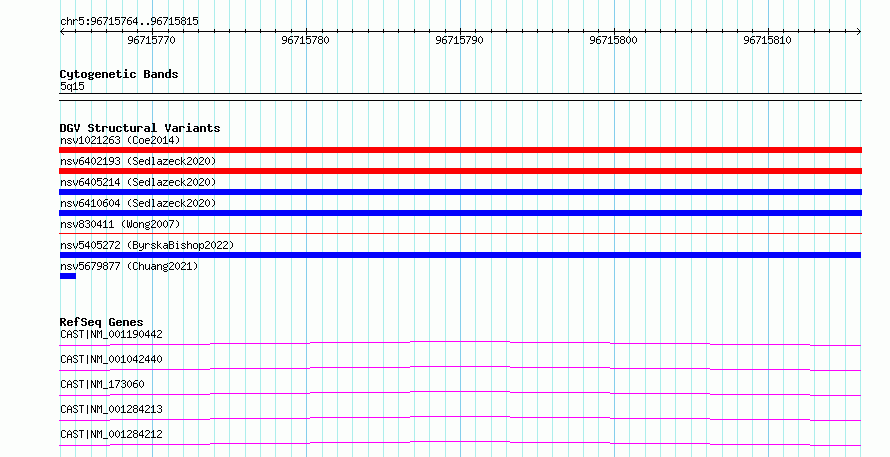
Task: Click the magenta line of CAST|NM_001042440
Action: coord(460,368)
